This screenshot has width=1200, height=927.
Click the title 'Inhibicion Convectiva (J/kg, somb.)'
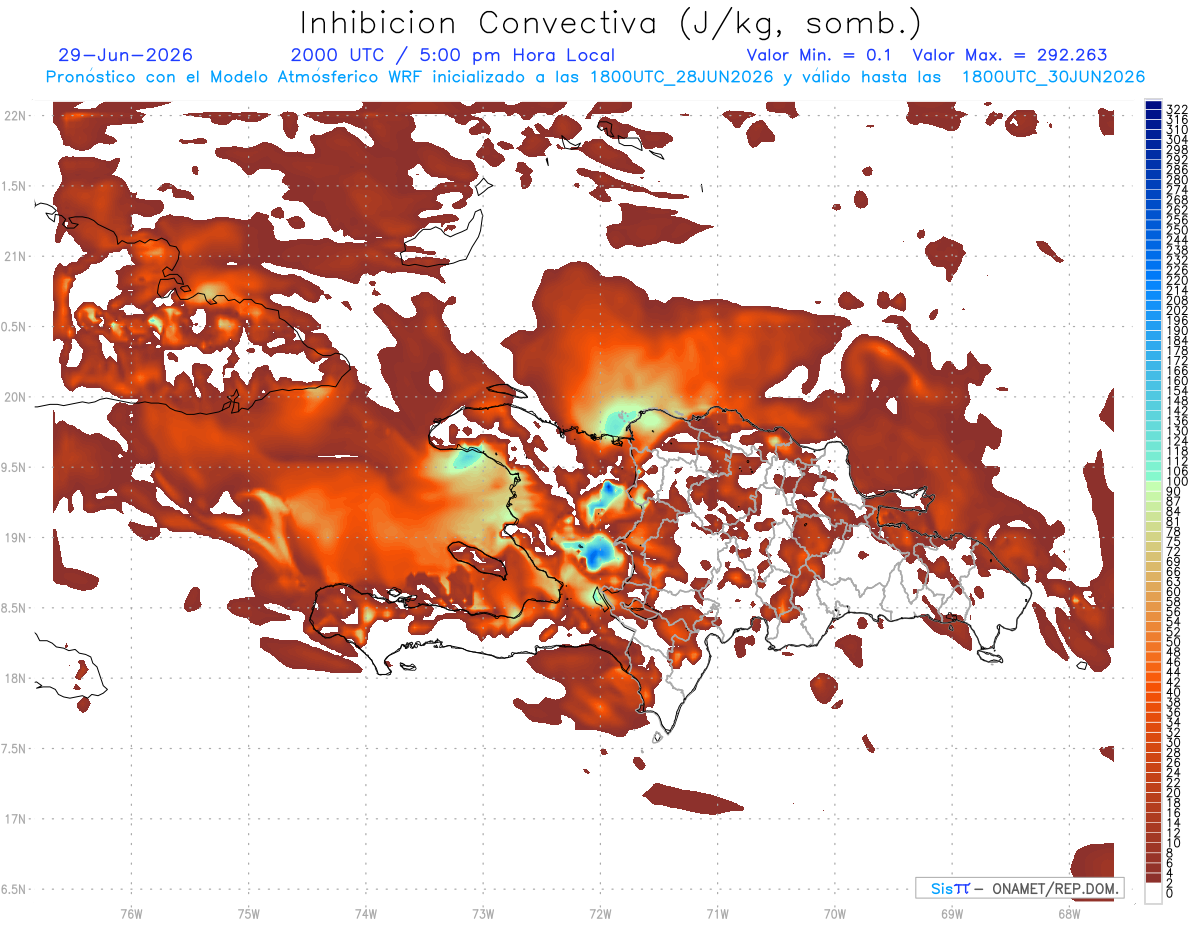tap(611, 24)
